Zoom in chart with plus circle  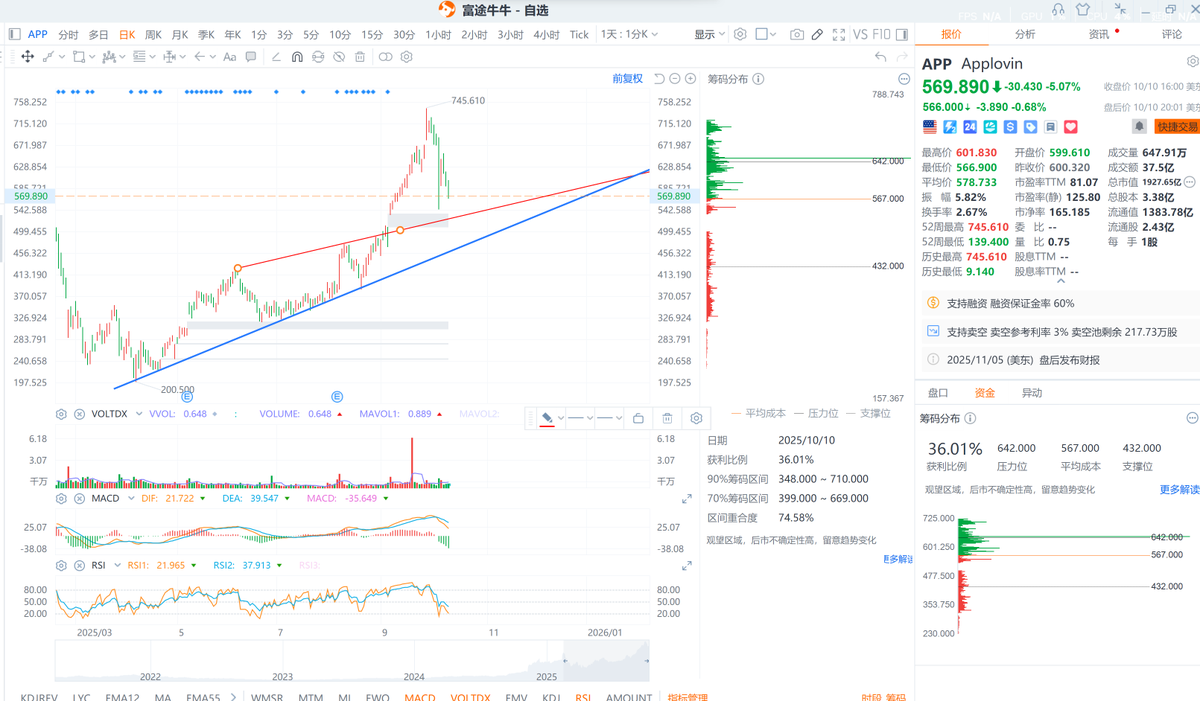click(690, 79)
